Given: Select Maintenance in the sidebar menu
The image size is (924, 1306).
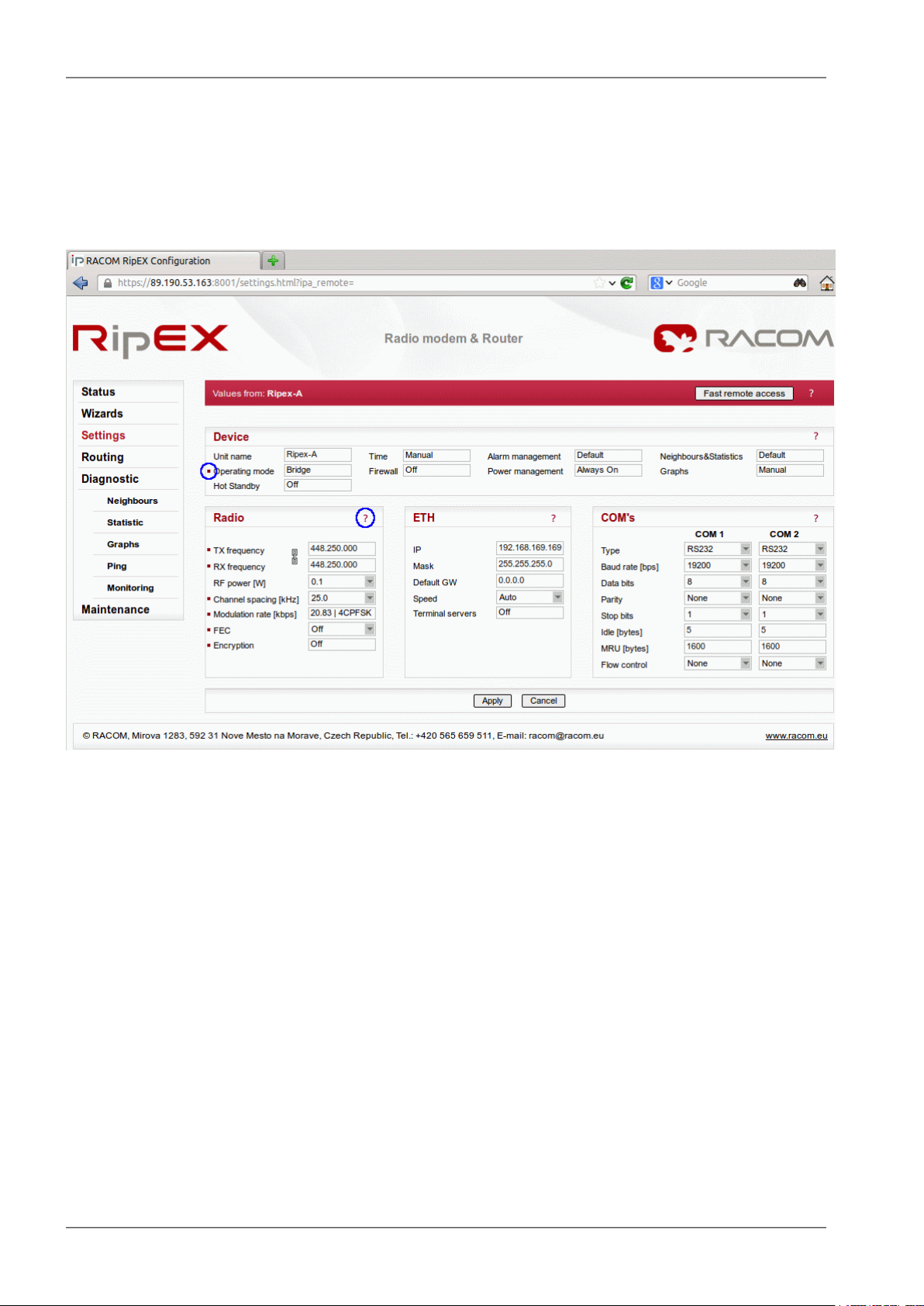Looking at the screenshot, I should tap(115, 609).
